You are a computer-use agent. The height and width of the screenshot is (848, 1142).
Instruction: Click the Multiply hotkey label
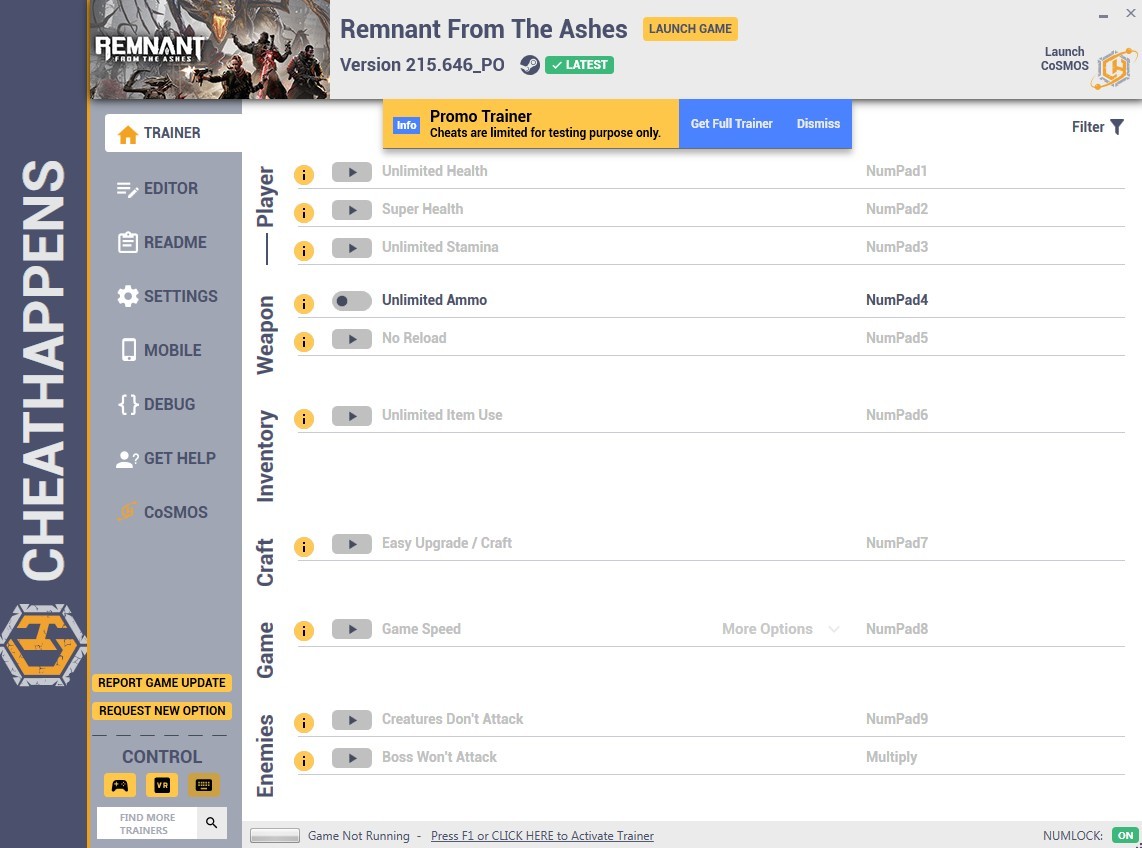pos(891,758)
